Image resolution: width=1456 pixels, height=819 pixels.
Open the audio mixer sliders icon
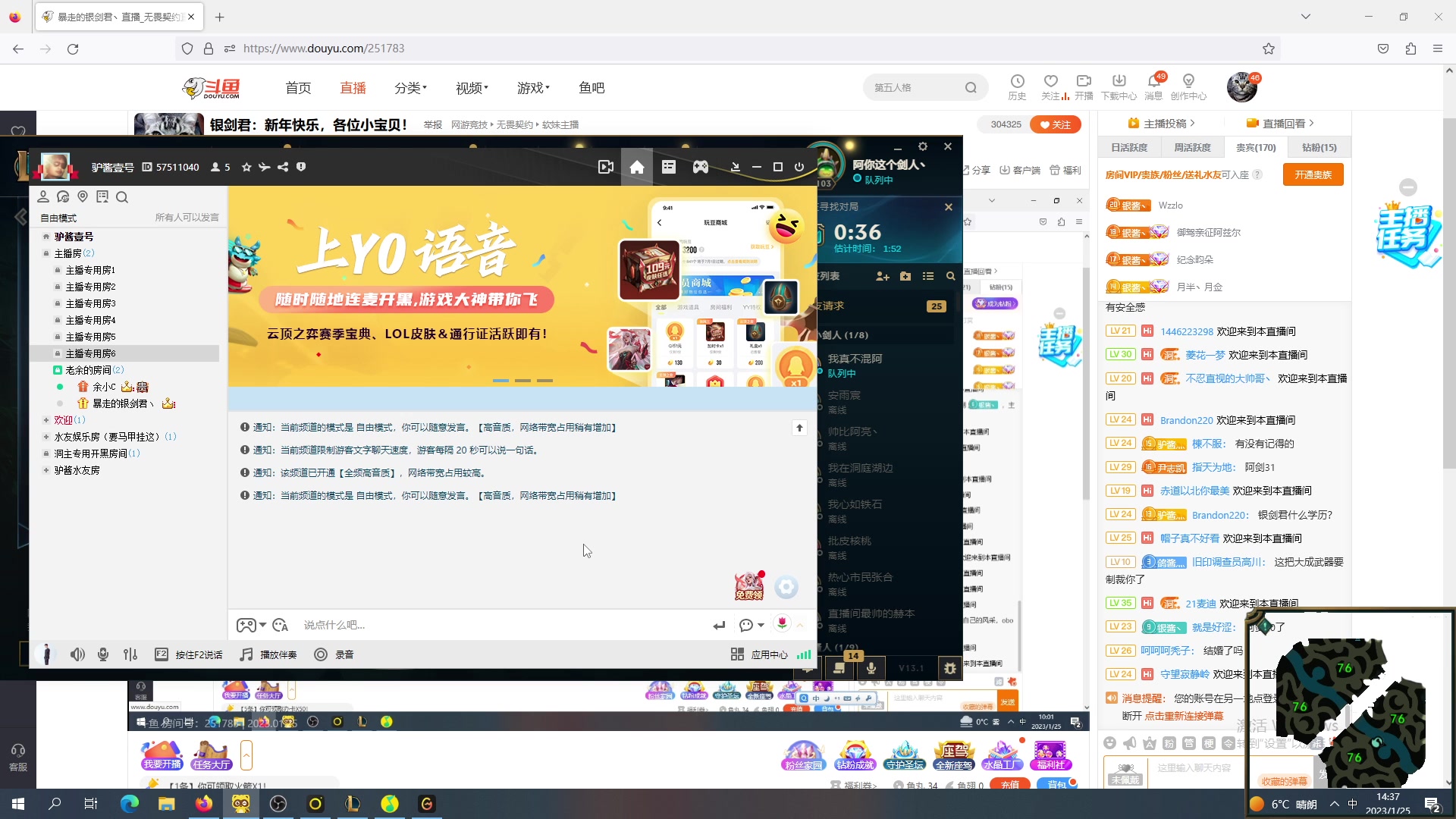(130, 654)
